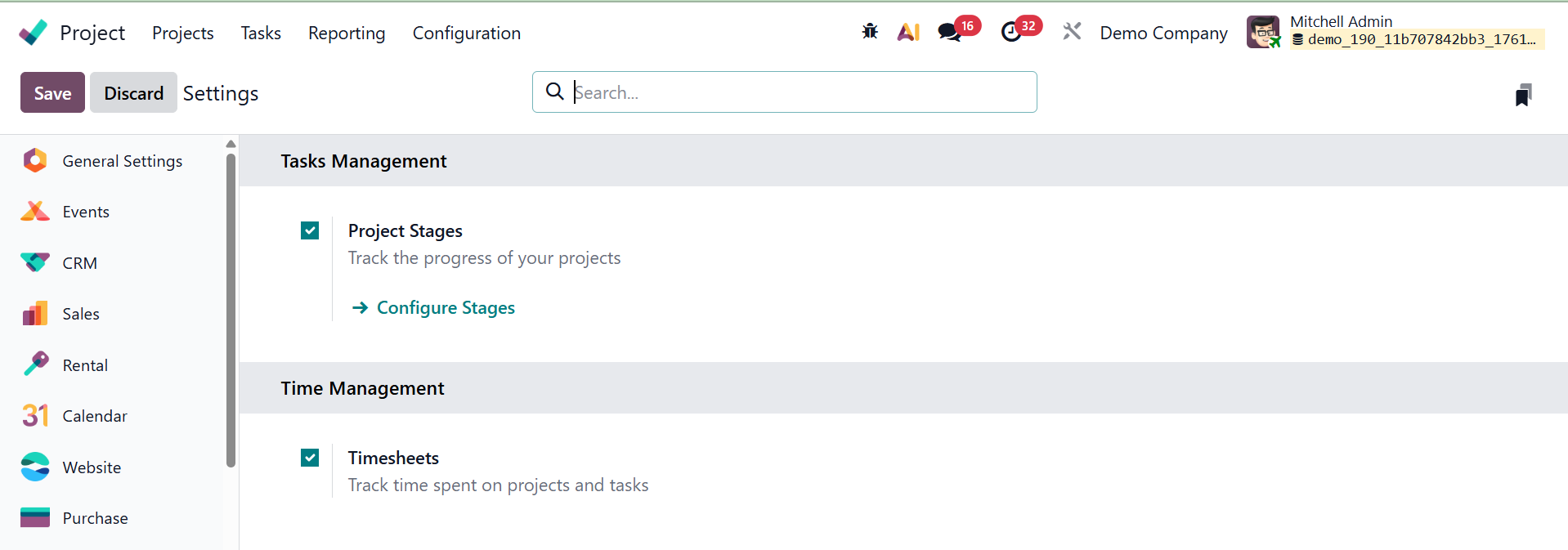Click the sidebar scrollbar up arrow
This screenshot has width=1568, height=550.
(x=231, y=144)
